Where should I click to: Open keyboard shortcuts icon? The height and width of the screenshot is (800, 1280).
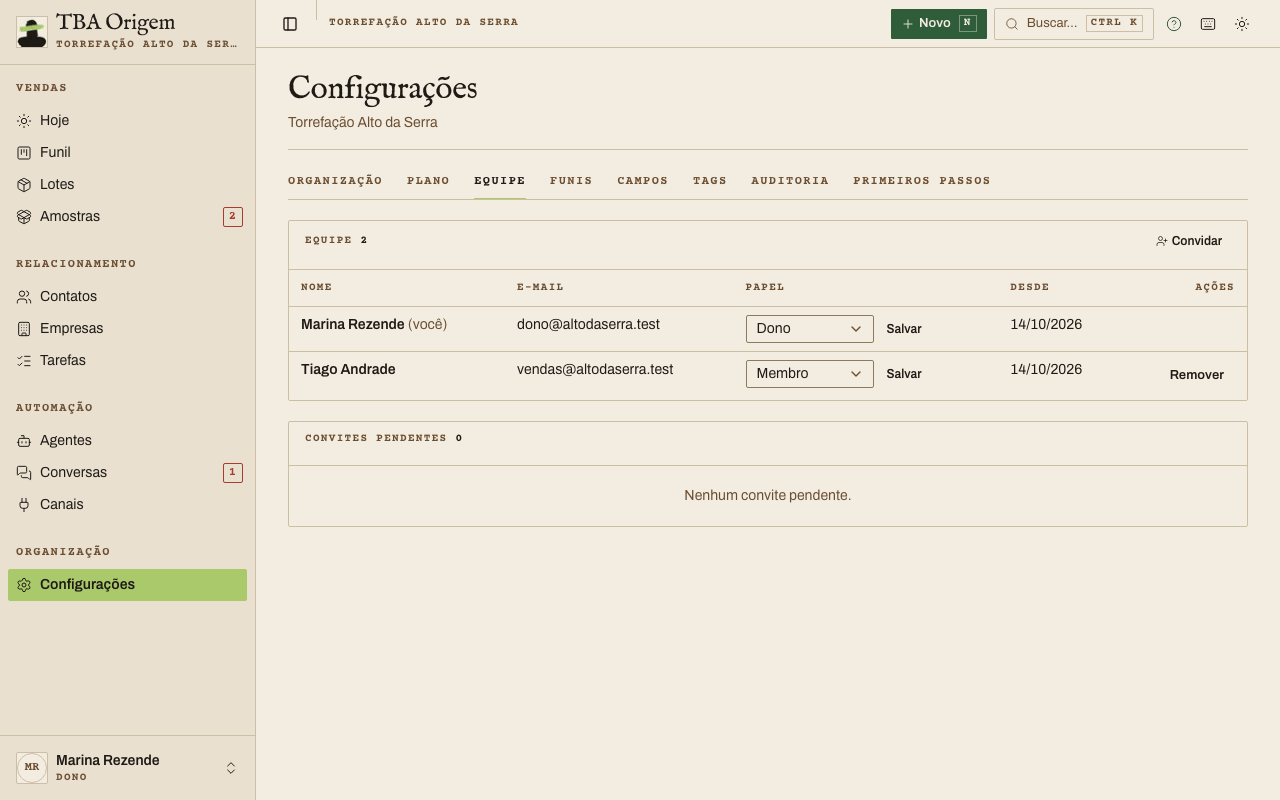(x=1208, y=24)
